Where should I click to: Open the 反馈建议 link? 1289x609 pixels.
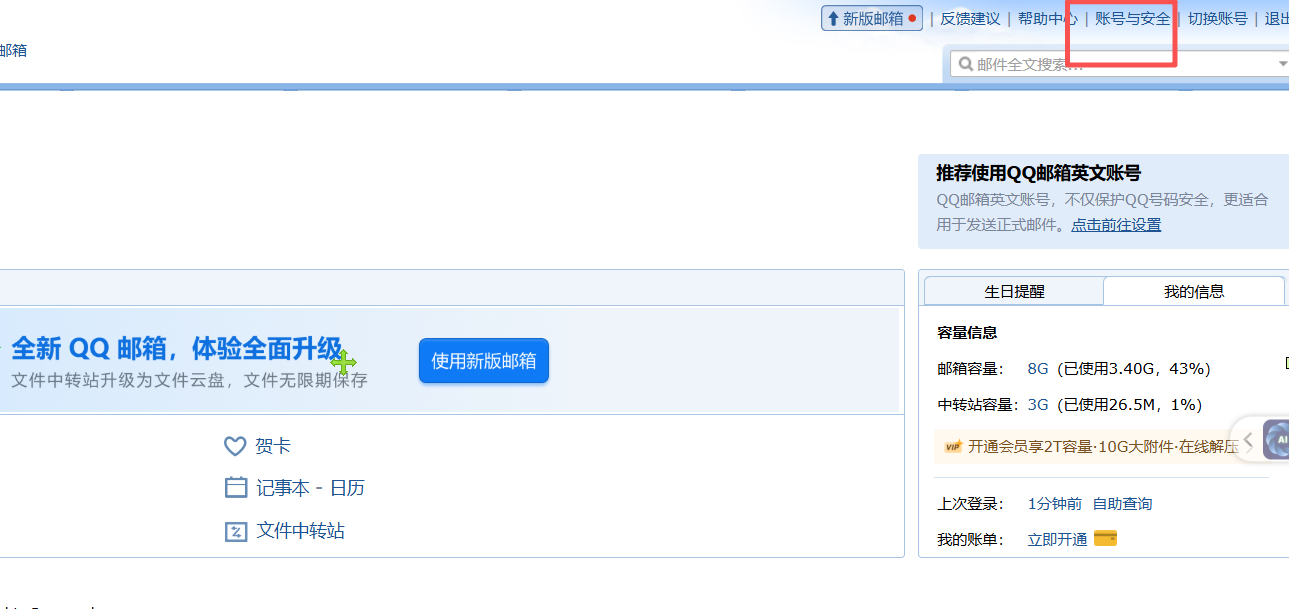[970, 18]
